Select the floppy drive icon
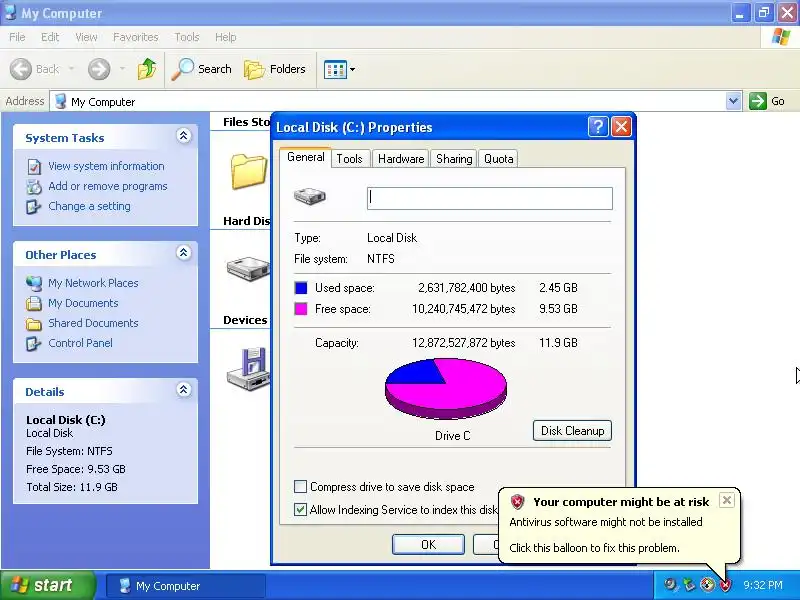The width and height of the screenshot is (800, 600). 248,369
